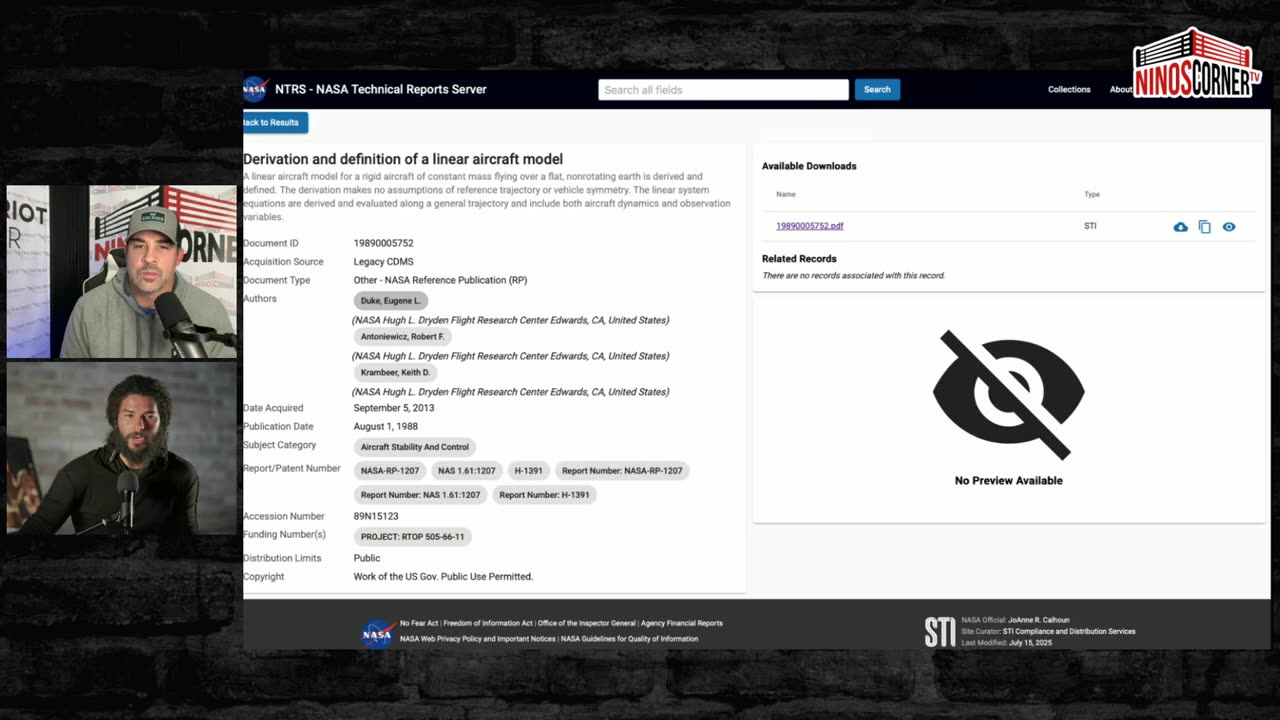Go Back to Results

(x=274, y=122)
